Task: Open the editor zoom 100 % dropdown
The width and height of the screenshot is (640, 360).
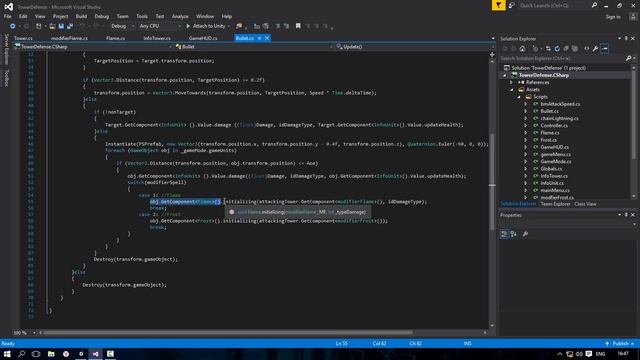Action: click(34, 333)
